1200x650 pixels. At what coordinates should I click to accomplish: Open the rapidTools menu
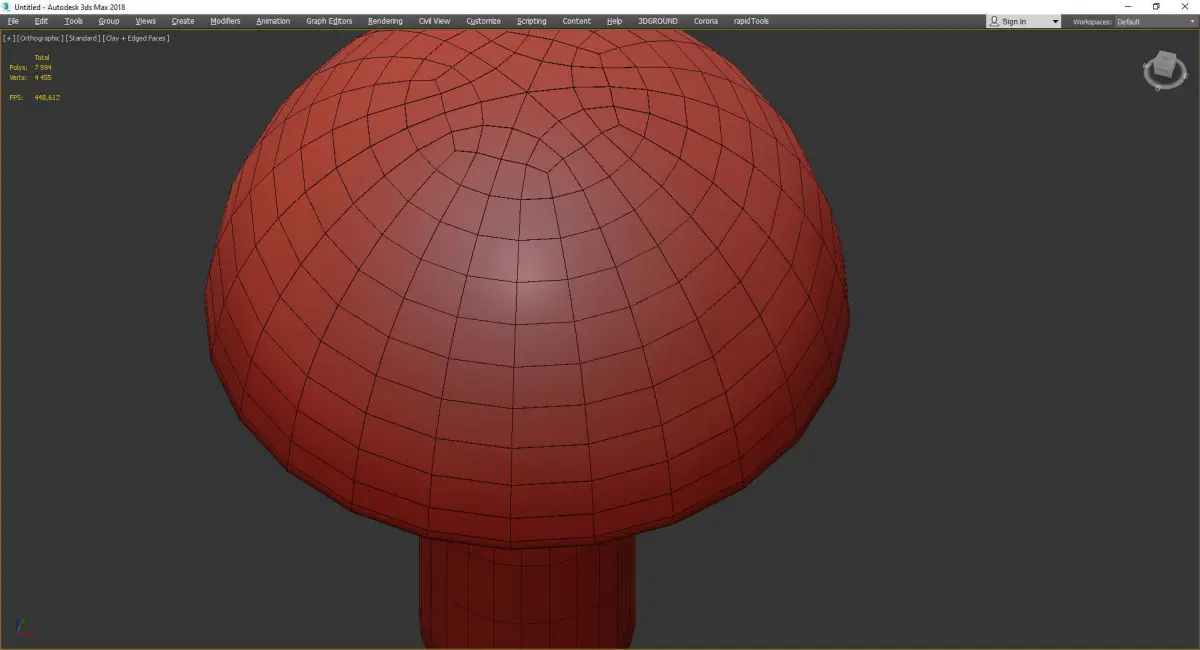click(x=751, y=21)
